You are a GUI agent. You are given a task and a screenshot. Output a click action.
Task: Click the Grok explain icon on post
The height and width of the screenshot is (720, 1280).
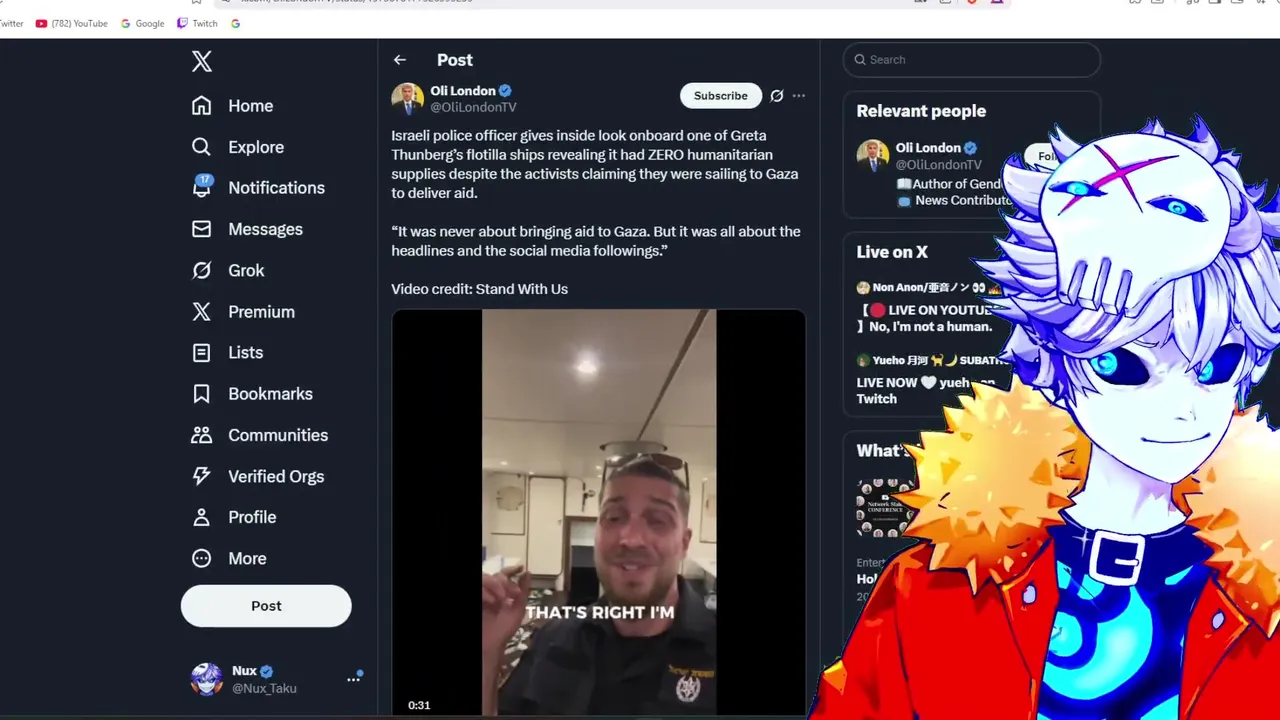pos(776,96)
